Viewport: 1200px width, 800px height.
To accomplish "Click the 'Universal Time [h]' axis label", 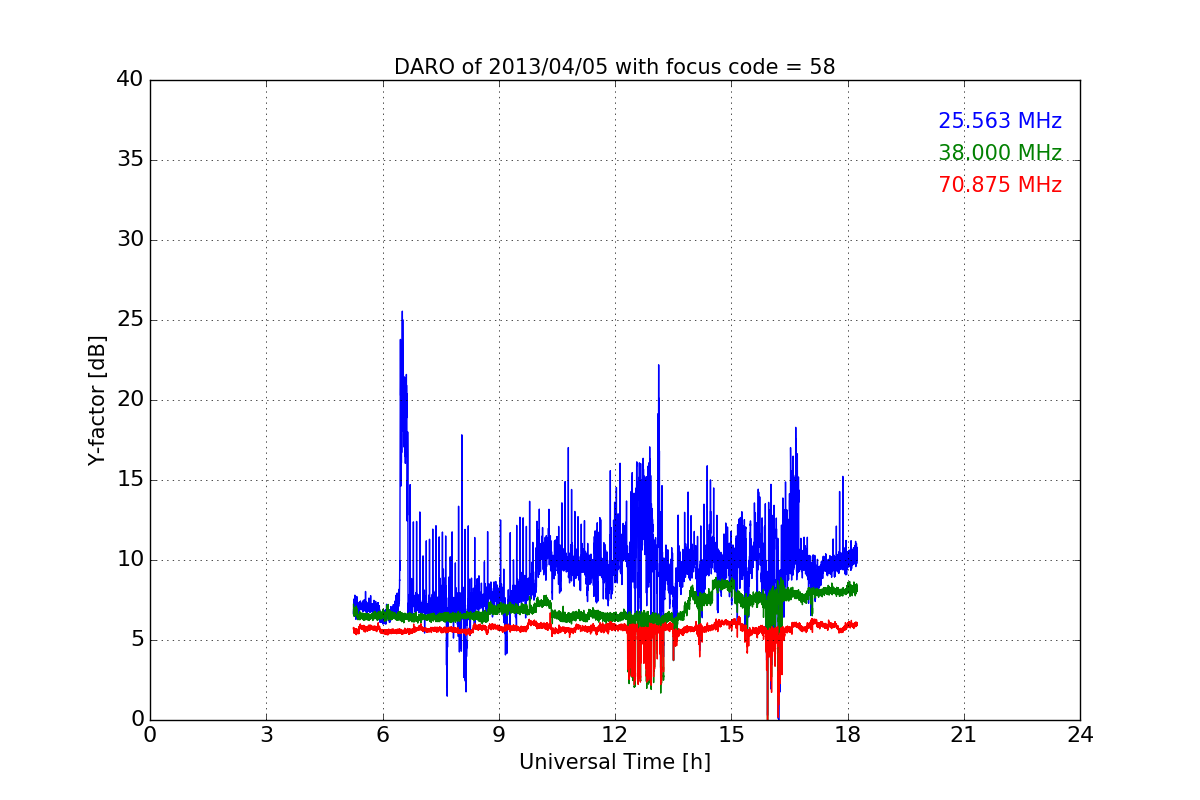I will point(614,762).
